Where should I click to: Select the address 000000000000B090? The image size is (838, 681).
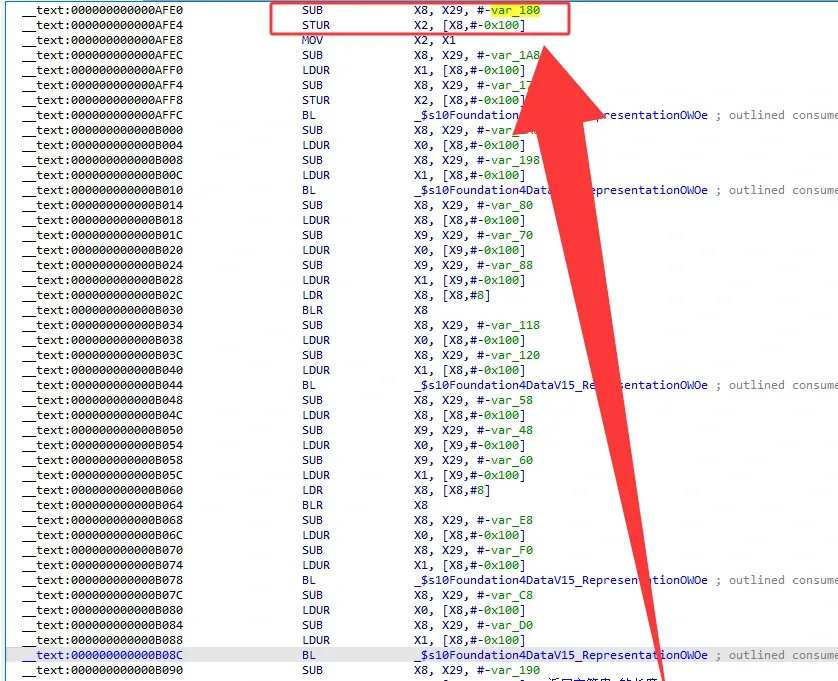(x=127, y=670)
